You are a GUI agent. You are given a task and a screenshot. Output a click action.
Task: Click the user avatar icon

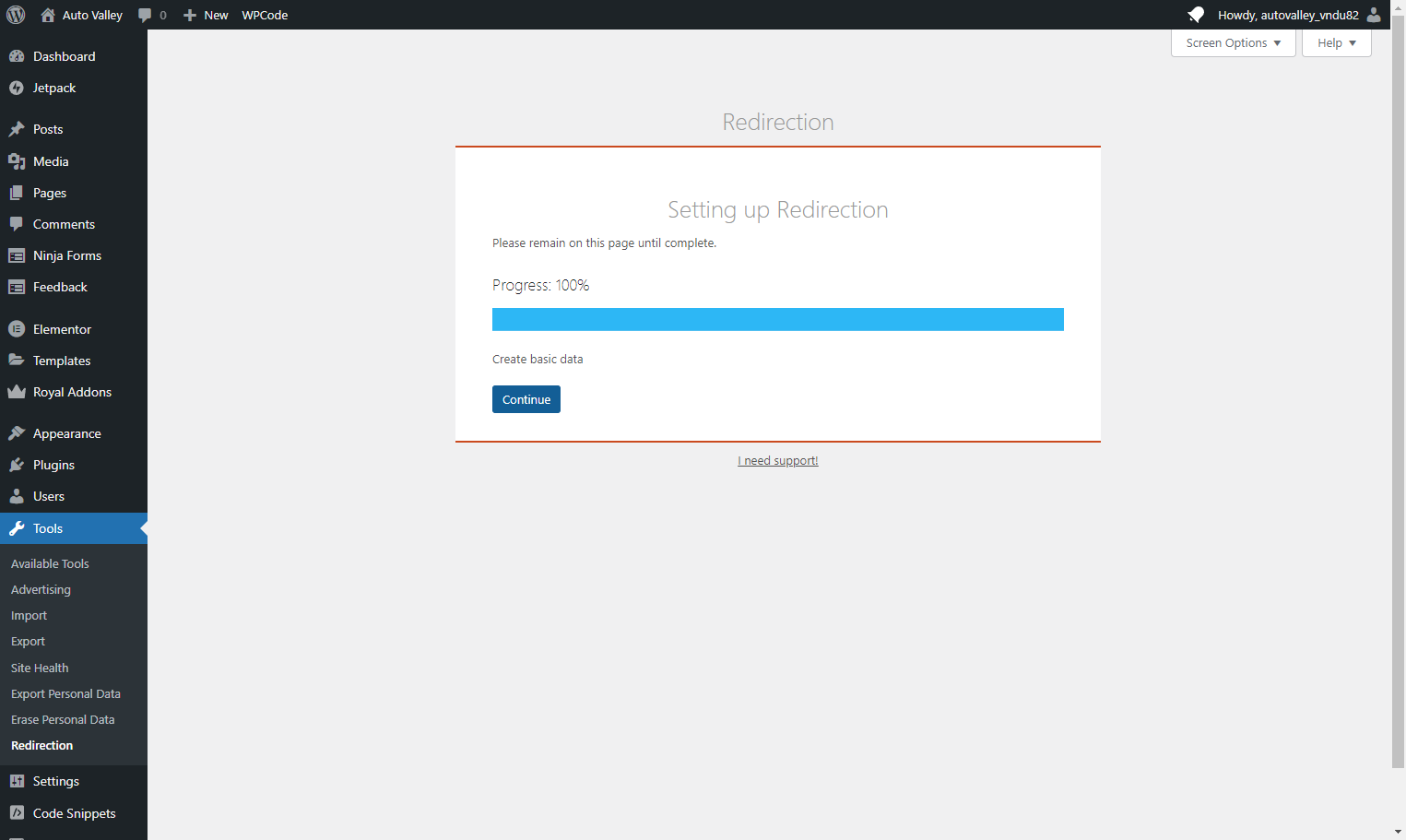[x=1374, y=15]
